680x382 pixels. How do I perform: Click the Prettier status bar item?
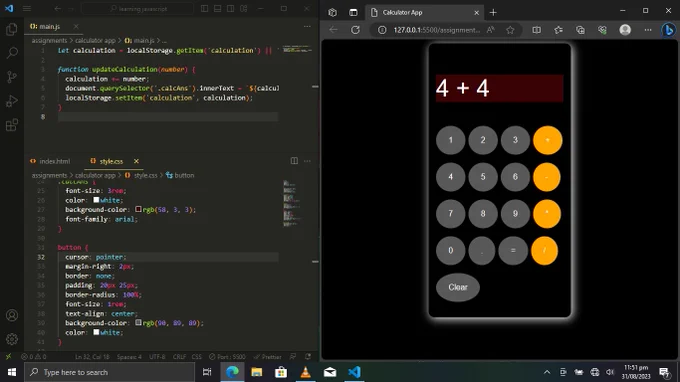(x=268, y=357)
